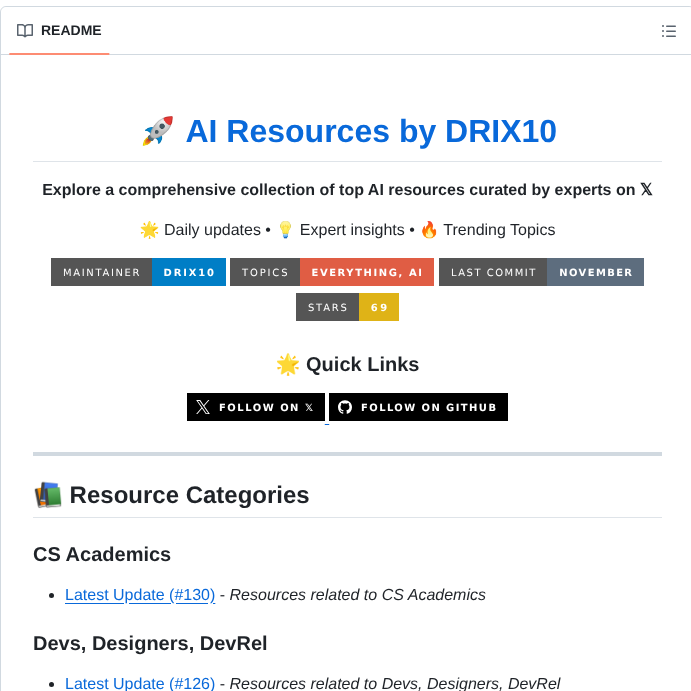Click the CS Academics heading
The height and width of the screenshot is (691, 691).
(102, 554)
